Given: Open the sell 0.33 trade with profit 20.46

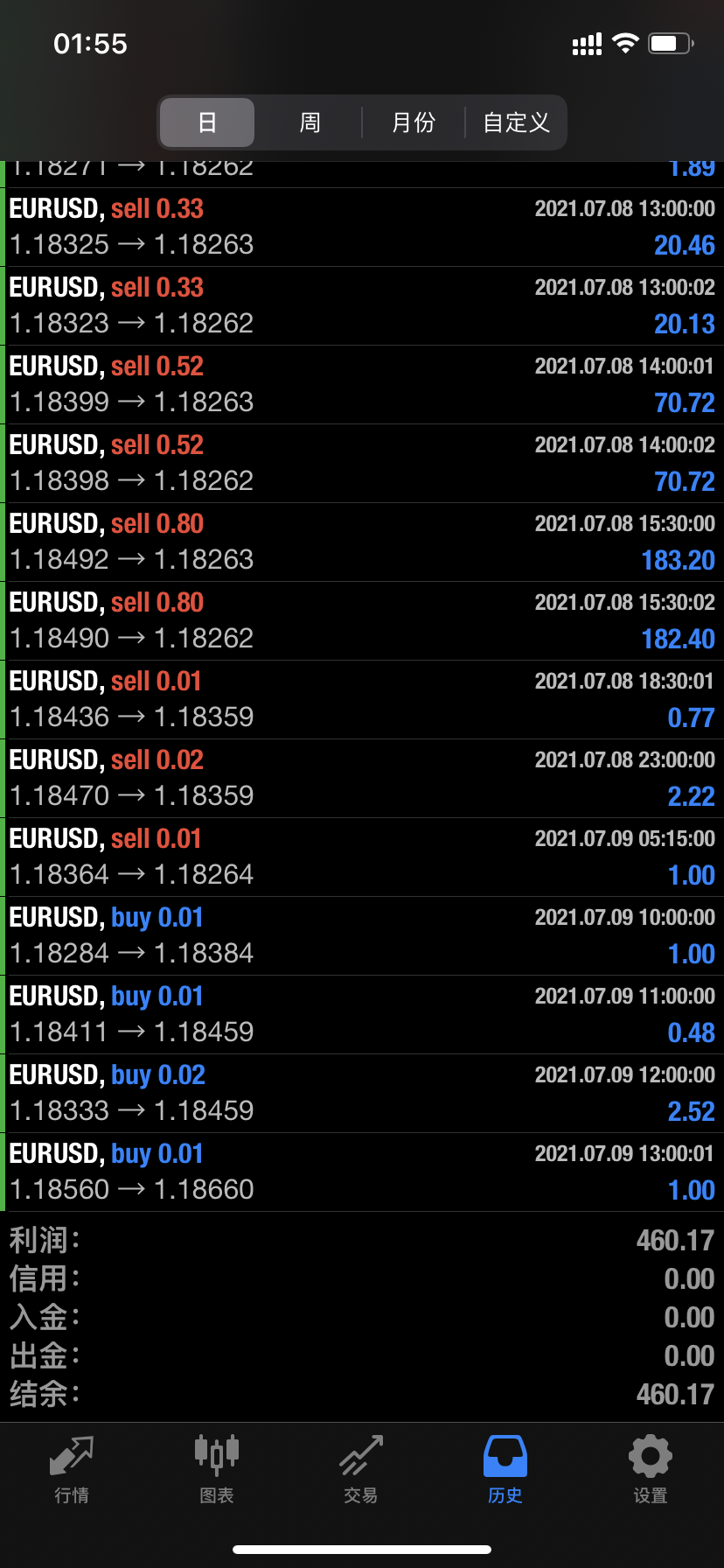Looking at the screenshot, I should point(362,227).
